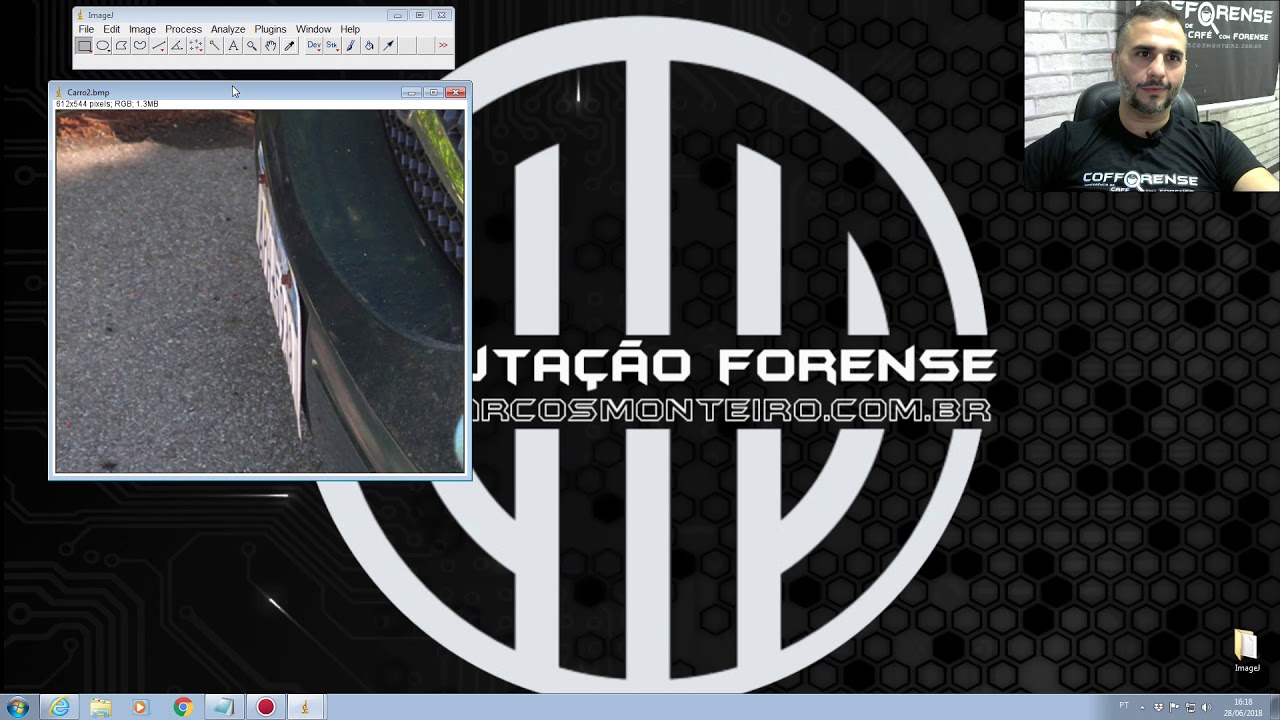1280x720 pixels.
Task: Open the Process menu in ImageJ
Action: tap(183, 29)
